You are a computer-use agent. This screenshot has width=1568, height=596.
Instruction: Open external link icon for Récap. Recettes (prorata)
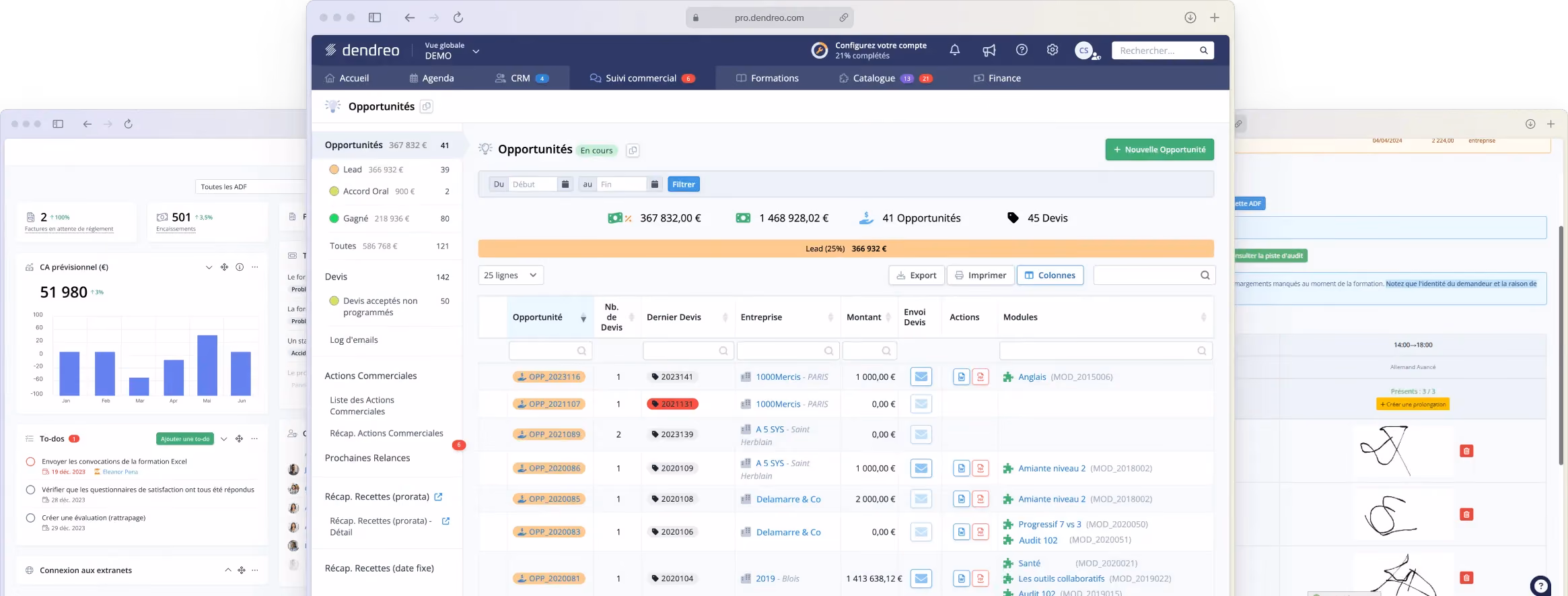(x=438, y=497)
